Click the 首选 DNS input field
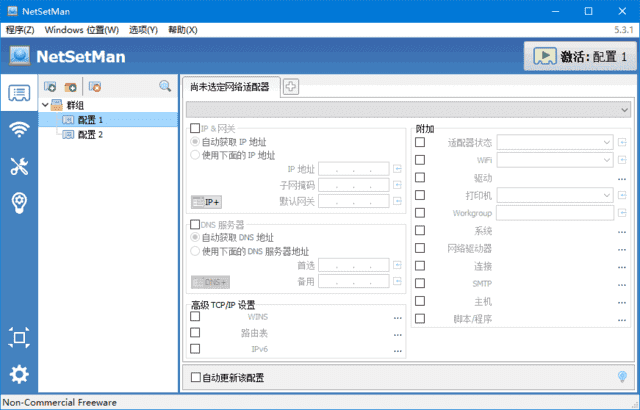Screen dimensions: 640x410 tap(353, 265)
